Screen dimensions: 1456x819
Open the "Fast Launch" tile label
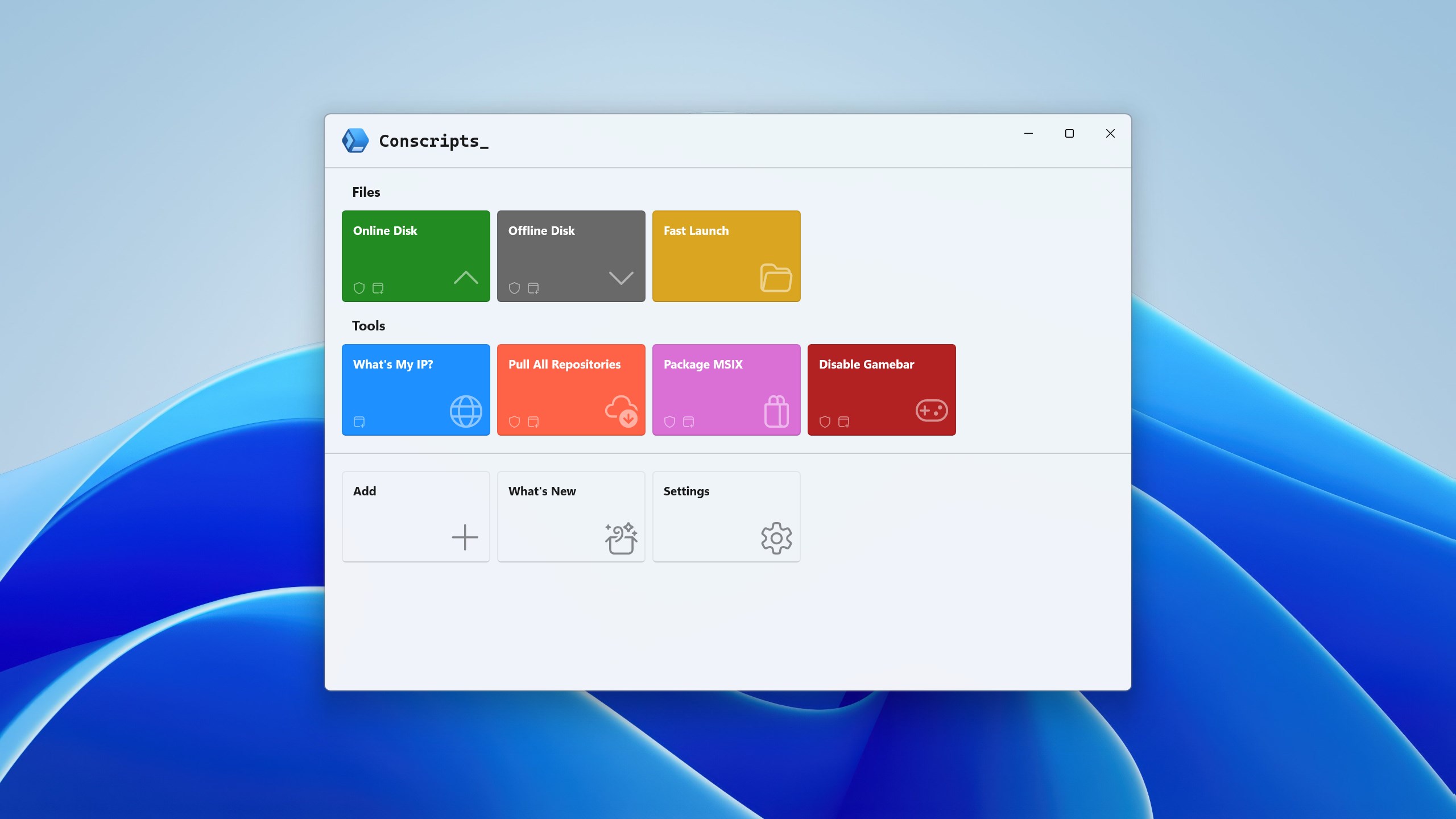(696, 230)
